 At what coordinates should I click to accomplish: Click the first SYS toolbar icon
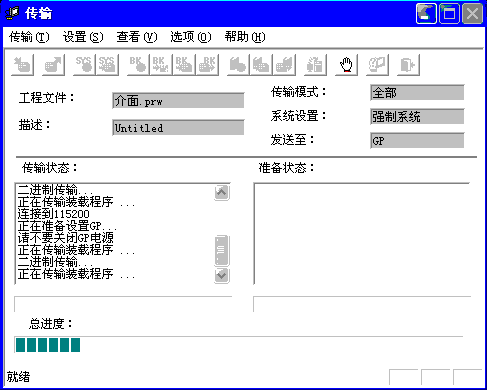84,65
